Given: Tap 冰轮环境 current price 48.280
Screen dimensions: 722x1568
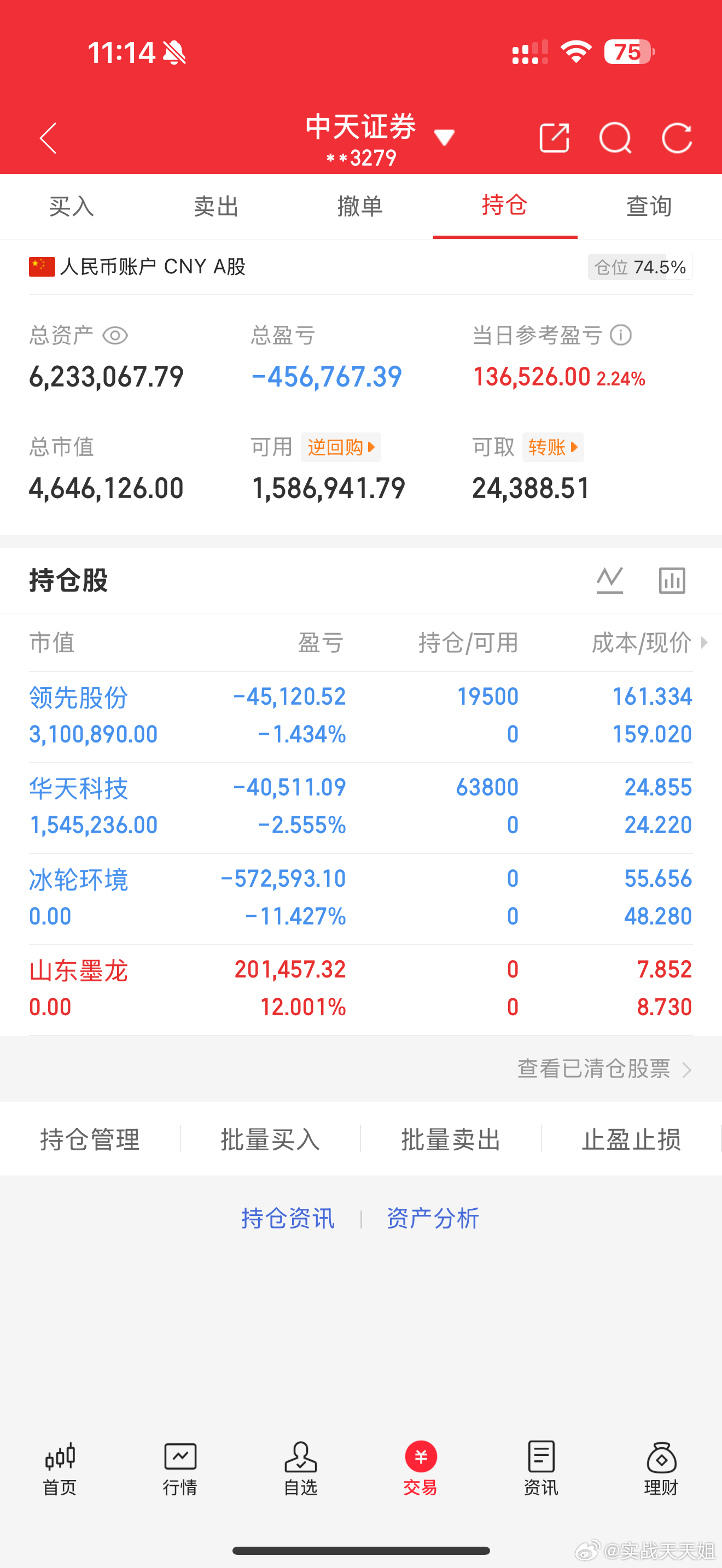Looking at the screenshot, I should pos(658,916).
